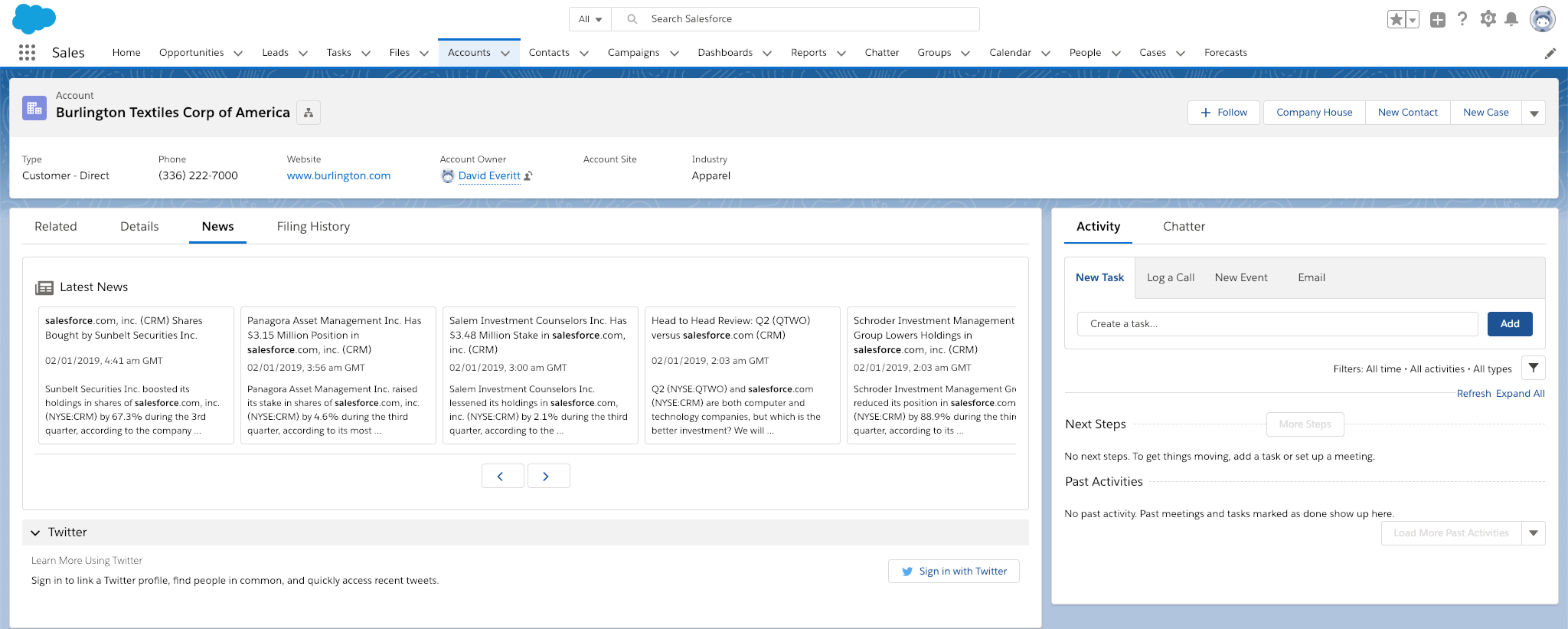
Task: Open the Sunbelt Securities news card
Action: (136, 375)
